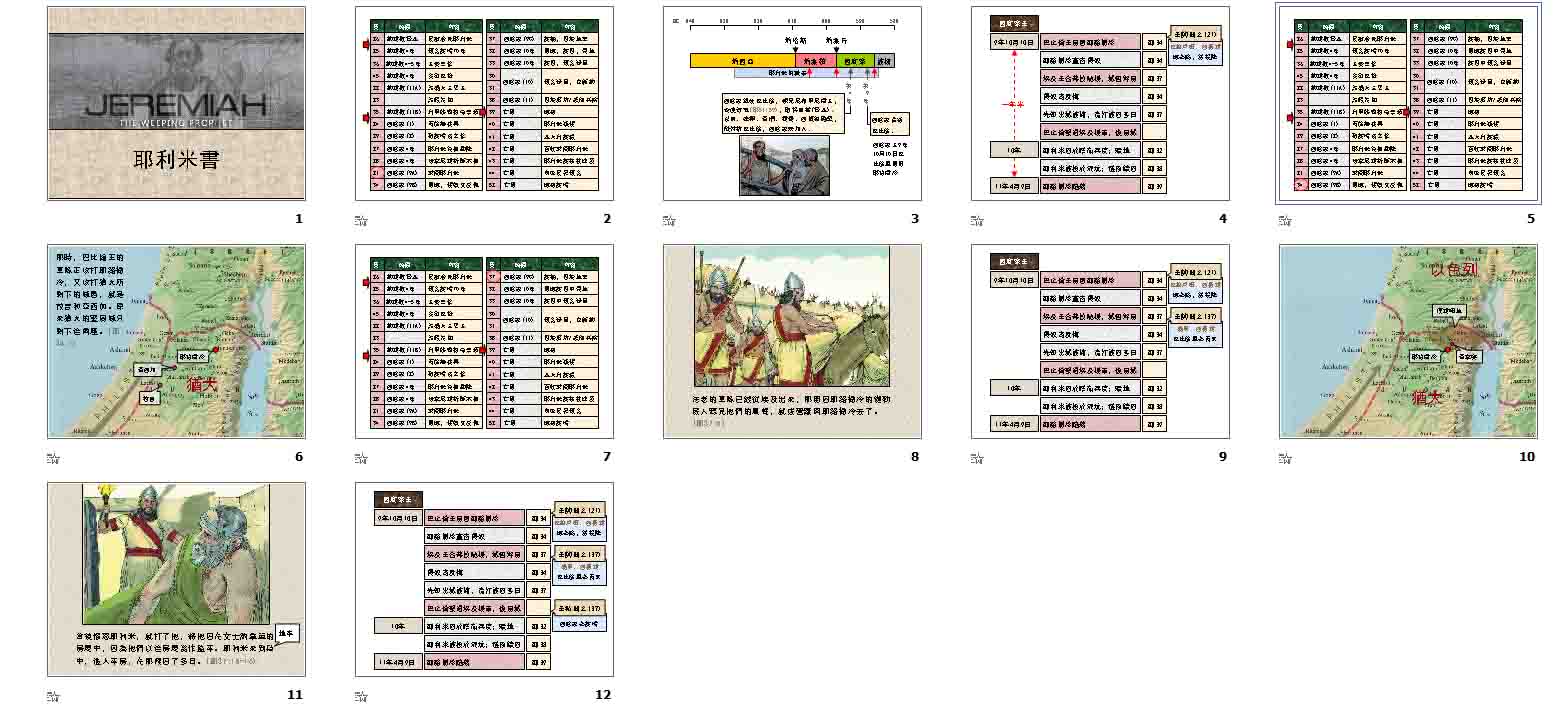Select slide 4 events table thumbnail
This screenshot has width=1557, height=709.
tap(1100, 103)
